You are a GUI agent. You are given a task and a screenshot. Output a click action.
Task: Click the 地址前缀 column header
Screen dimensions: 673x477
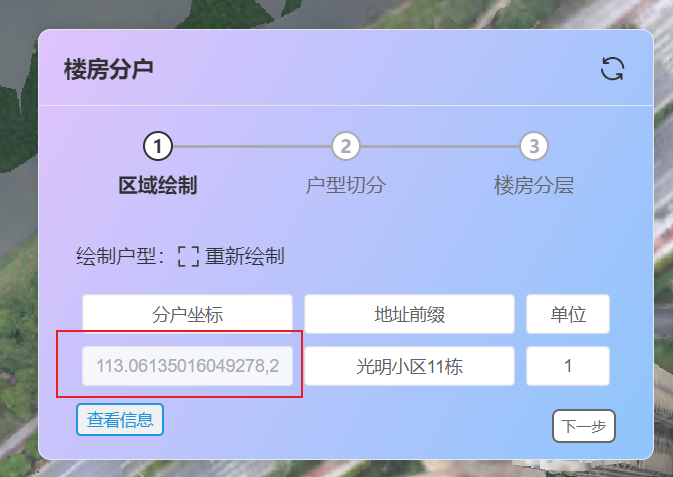tap(409, 314)
